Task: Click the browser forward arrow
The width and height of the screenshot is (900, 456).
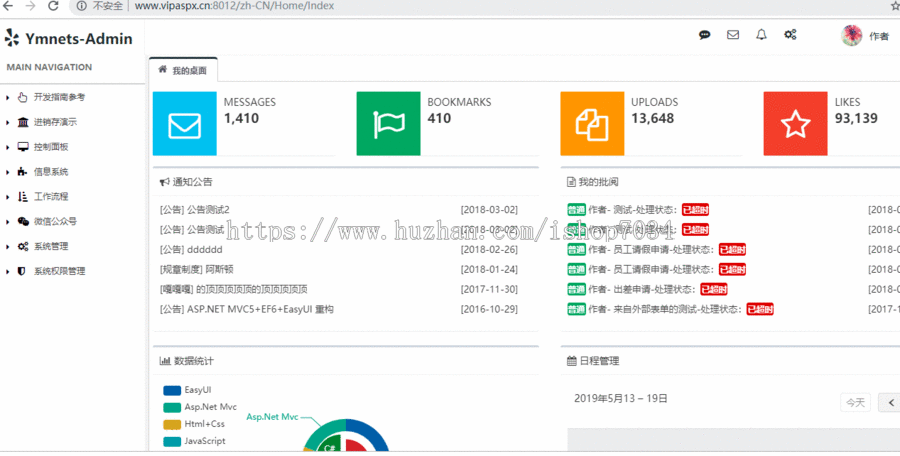Action: 30,6
